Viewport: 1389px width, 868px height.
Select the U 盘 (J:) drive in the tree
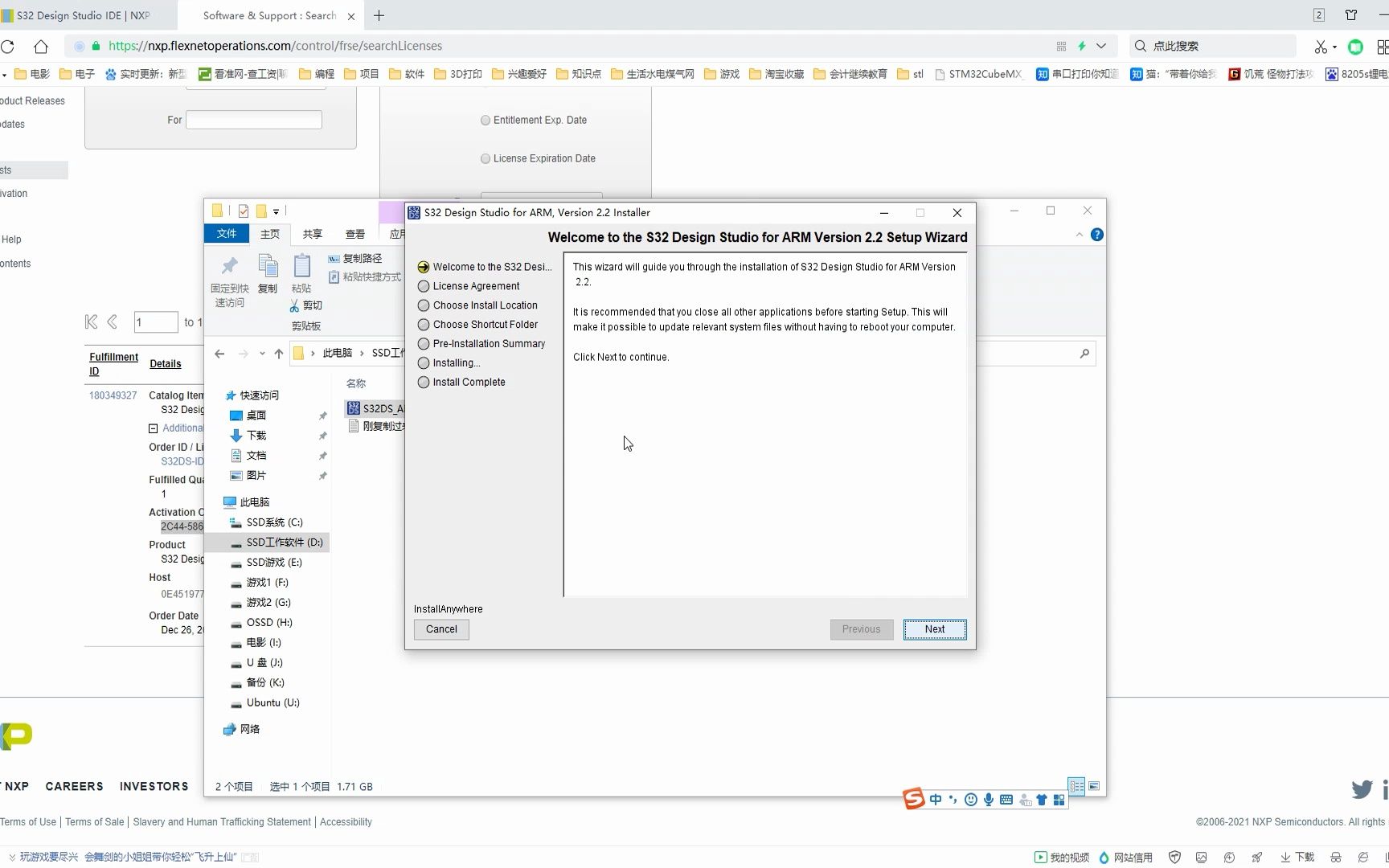(x=264, y=663)
